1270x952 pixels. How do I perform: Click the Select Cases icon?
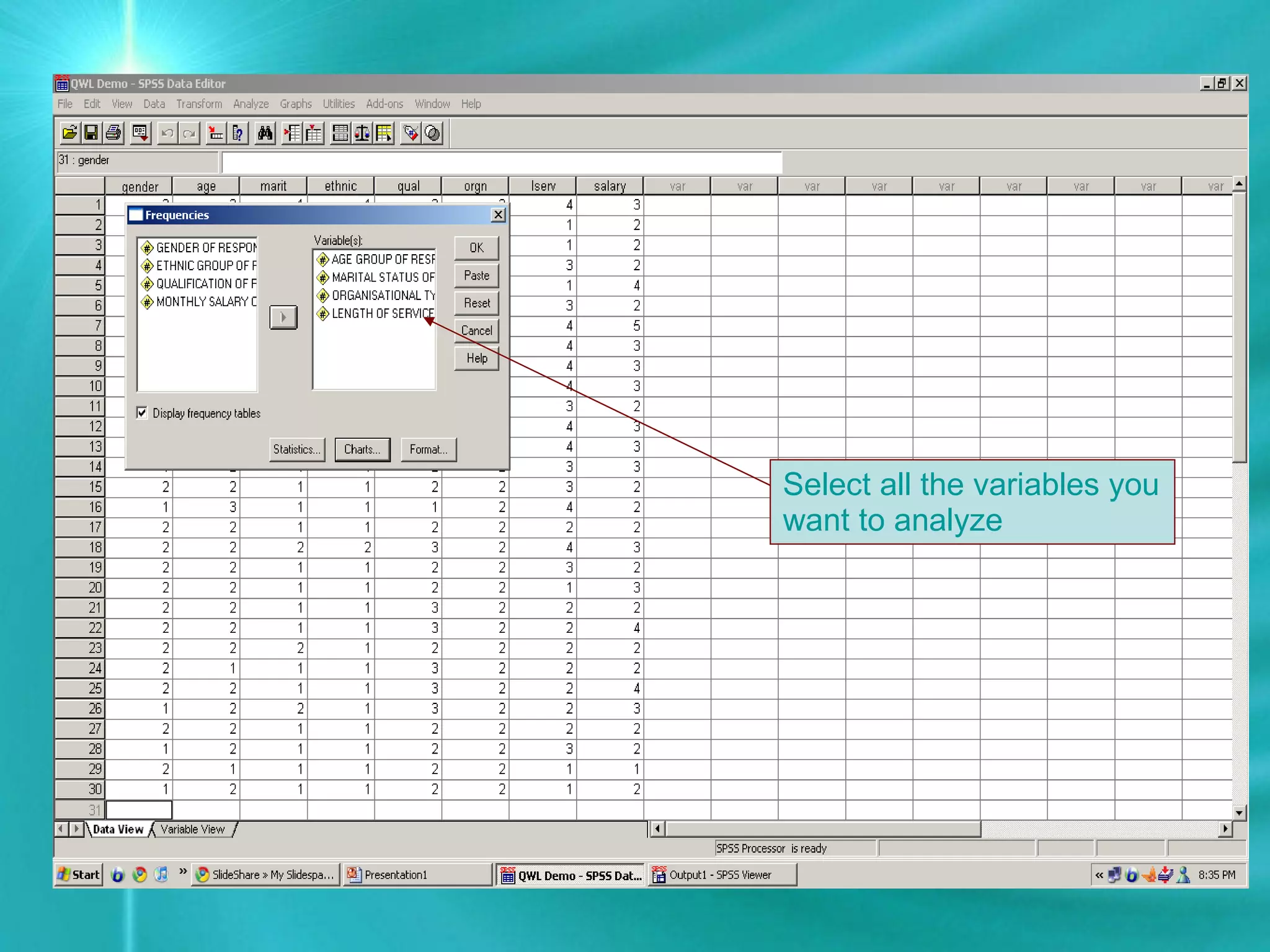pos(384,133)
